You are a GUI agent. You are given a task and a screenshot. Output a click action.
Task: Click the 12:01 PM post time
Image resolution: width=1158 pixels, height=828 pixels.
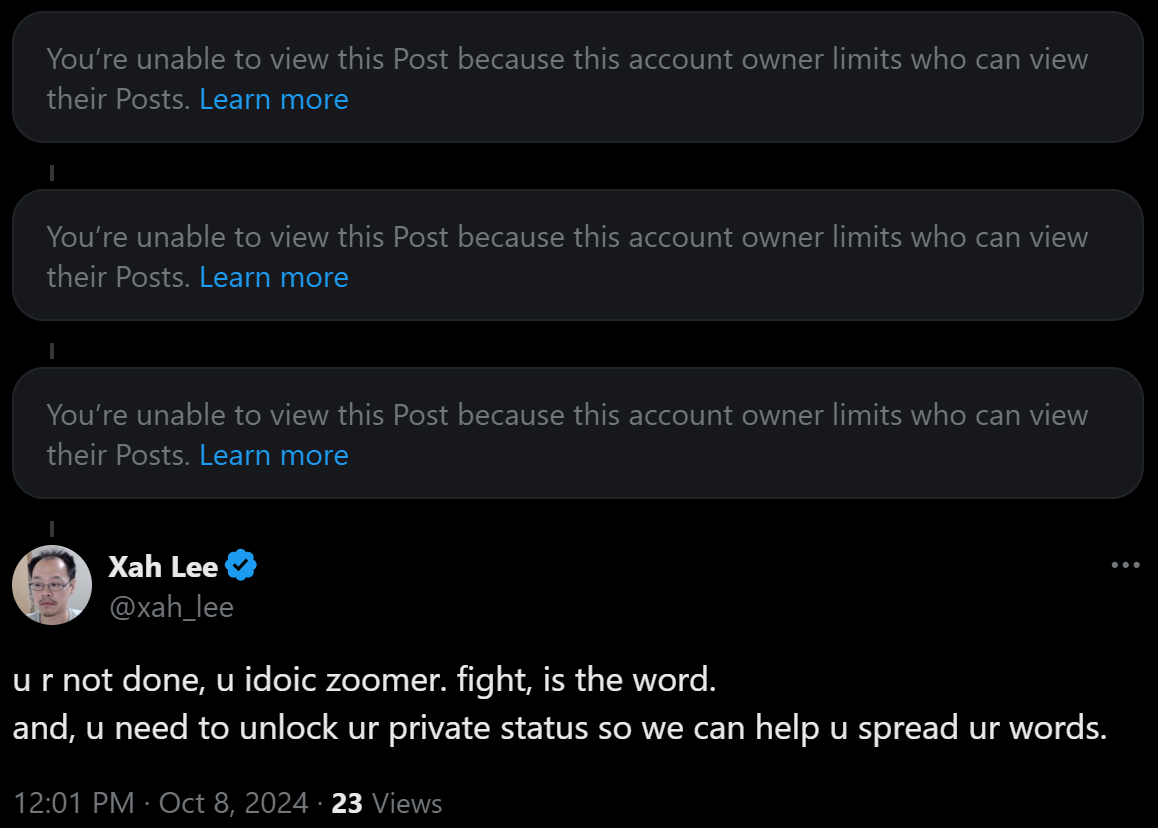click(74, 803)
